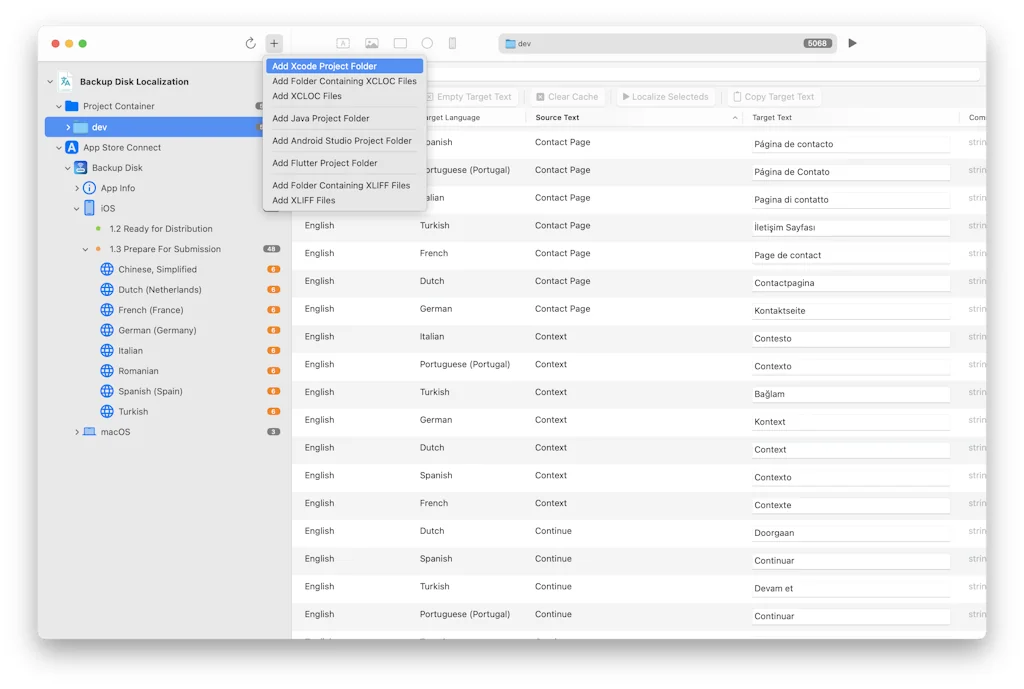Expand the App Info section
Viewport: 1024px width, 689px height.
(76, 187)
